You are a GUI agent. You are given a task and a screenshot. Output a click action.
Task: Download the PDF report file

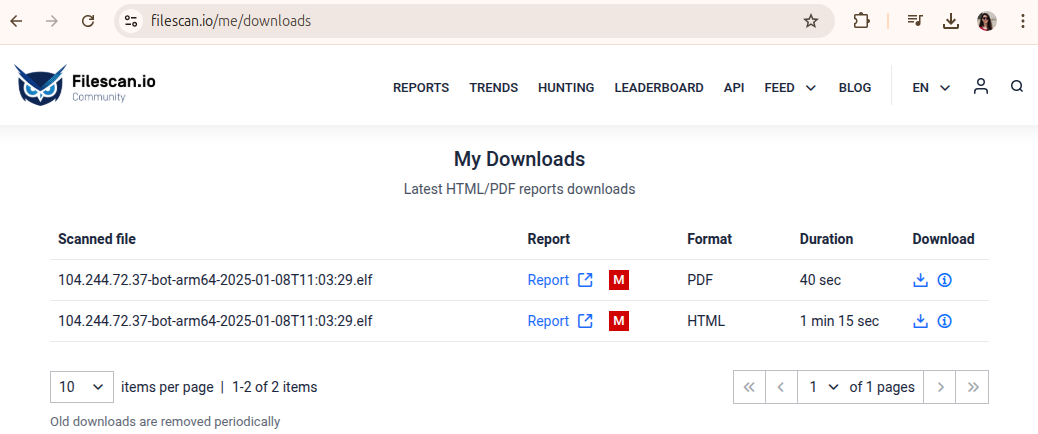coord(920,281)
